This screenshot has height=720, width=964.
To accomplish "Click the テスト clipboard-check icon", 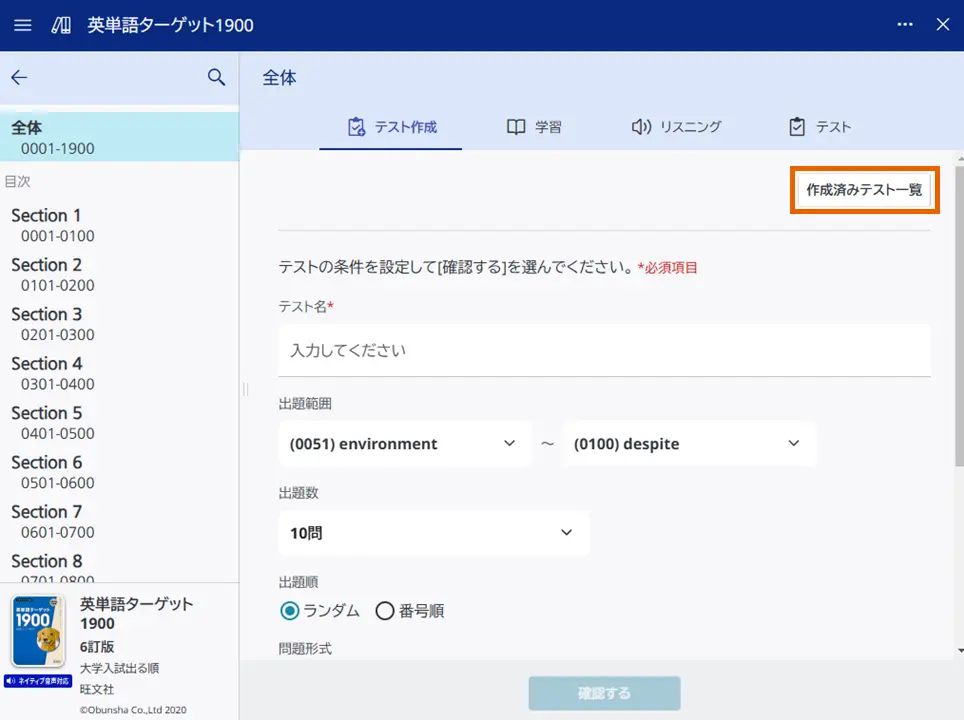I will (797, 126).
